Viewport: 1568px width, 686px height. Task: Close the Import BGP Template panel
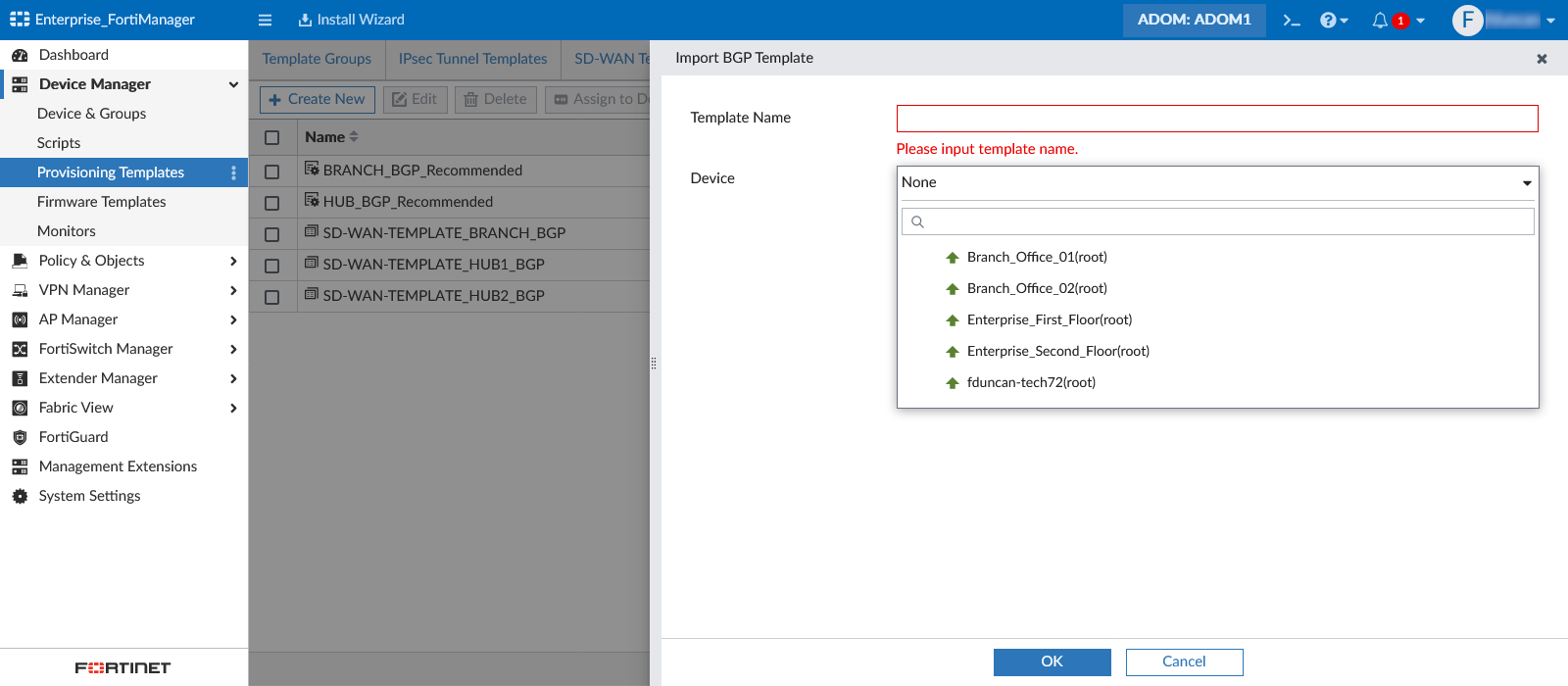click(x=1542, y=59)
